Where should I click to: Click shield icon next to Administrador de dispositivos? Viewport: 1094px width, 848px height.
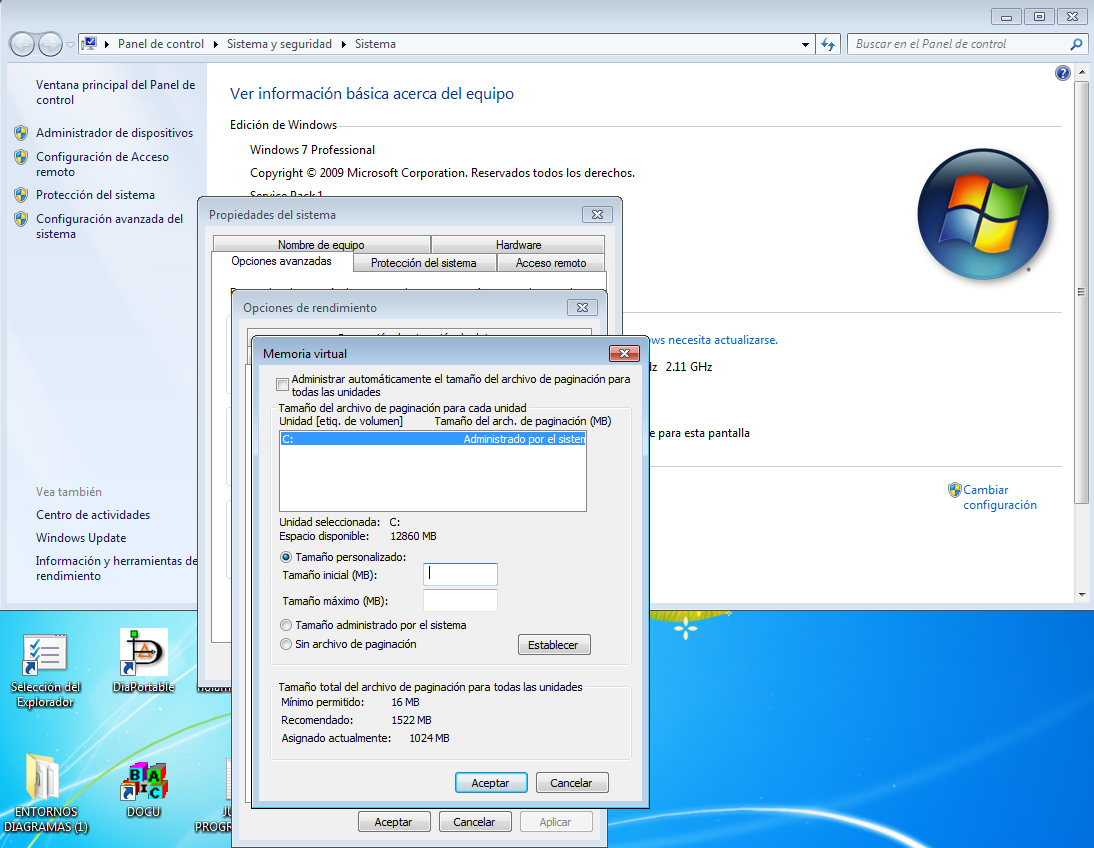[21, 133]
